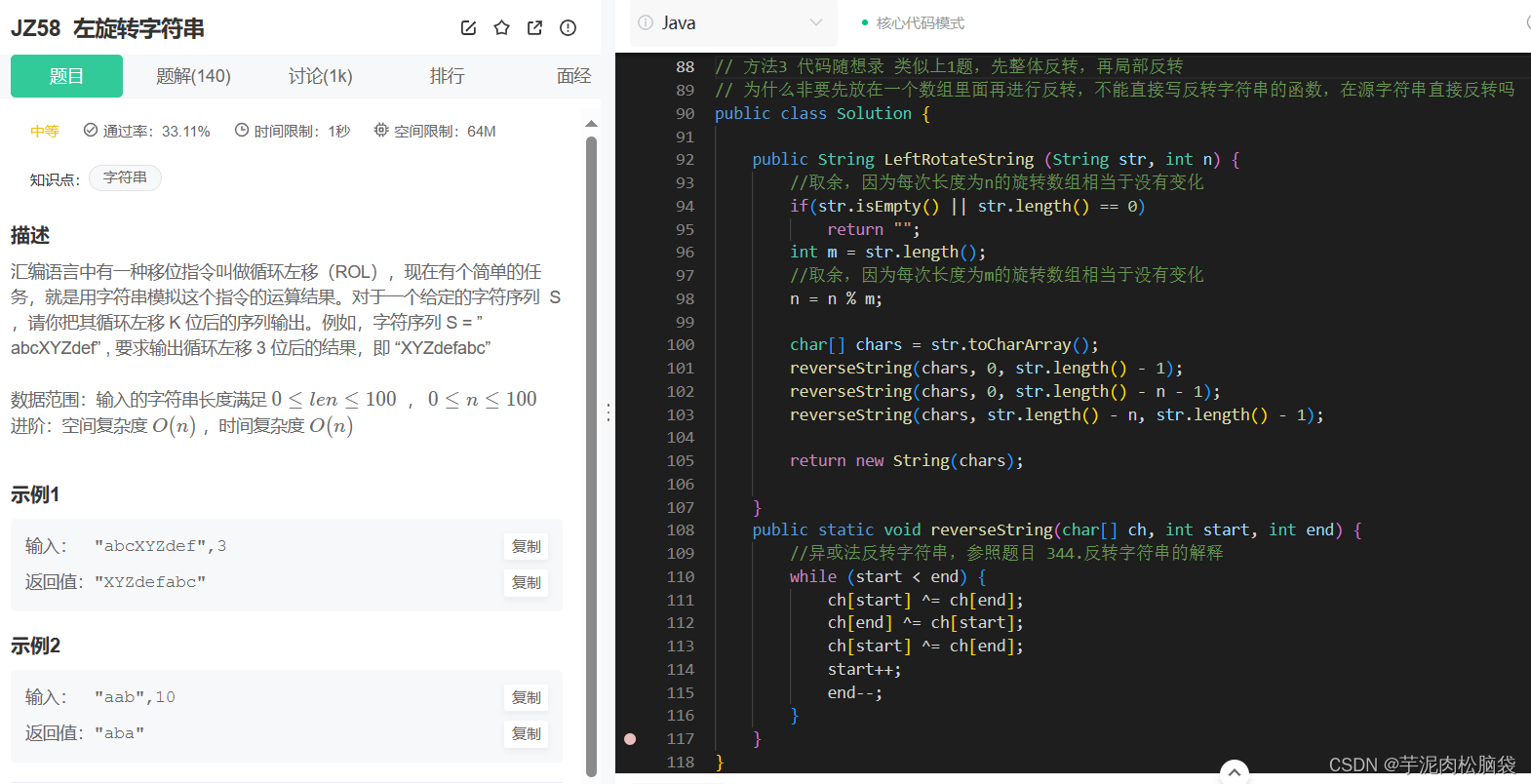
Task: Click the 'while (start < end) {' line
Action: coord(887,576)
